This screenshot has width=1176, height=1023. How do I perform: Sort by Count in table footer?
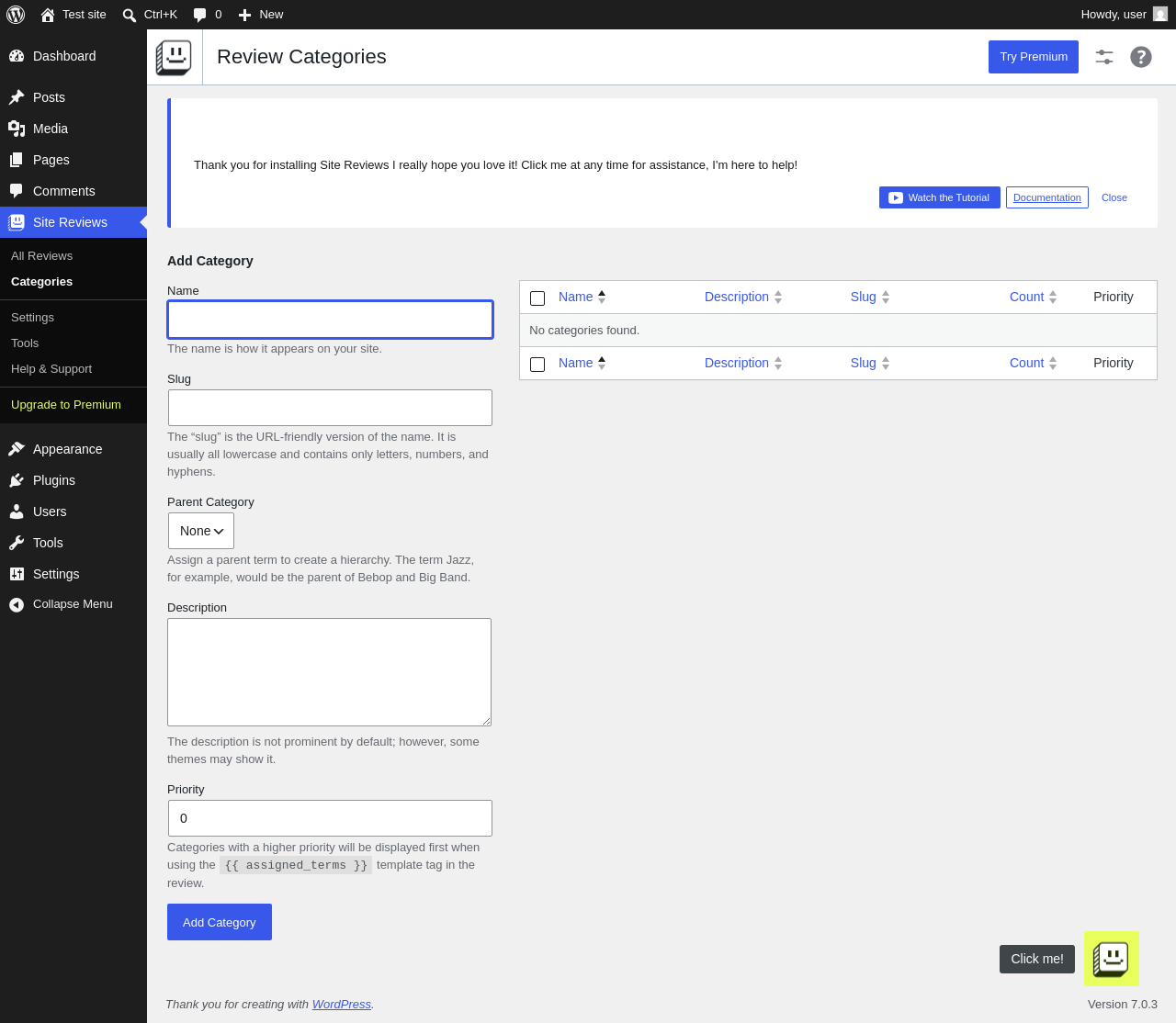point(1034,363)
